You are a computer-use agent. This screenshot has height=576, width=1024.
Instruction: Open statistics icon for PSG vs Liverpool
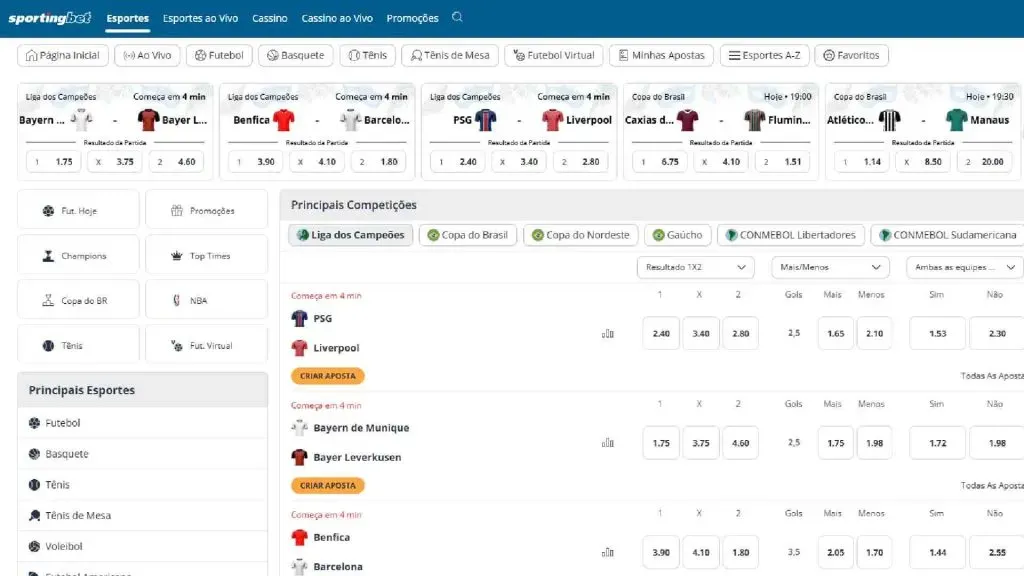pyautogui.click(x=608, y=334)
